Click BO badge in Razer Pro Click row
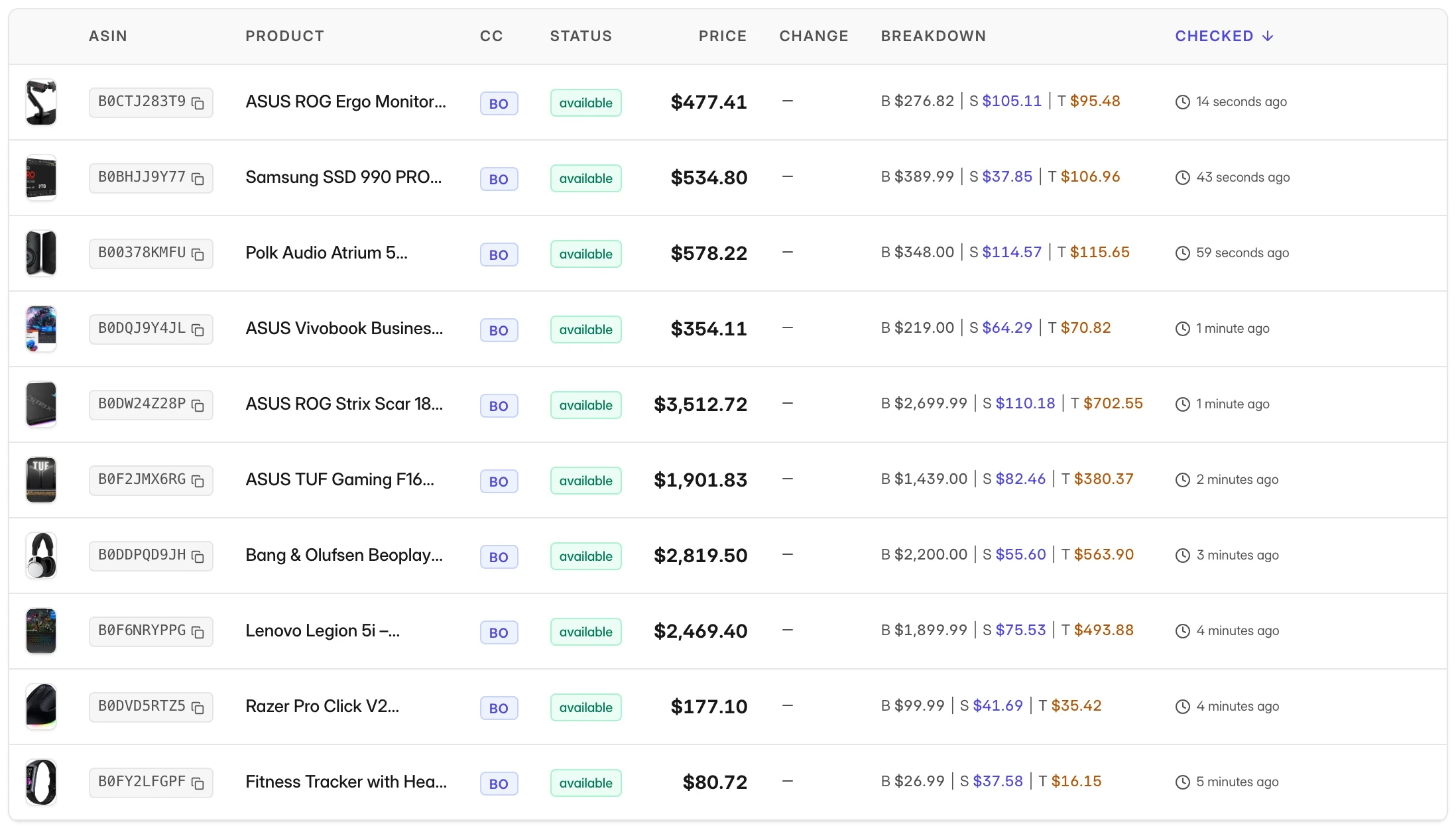The image size is (1456, 830). 499,708
